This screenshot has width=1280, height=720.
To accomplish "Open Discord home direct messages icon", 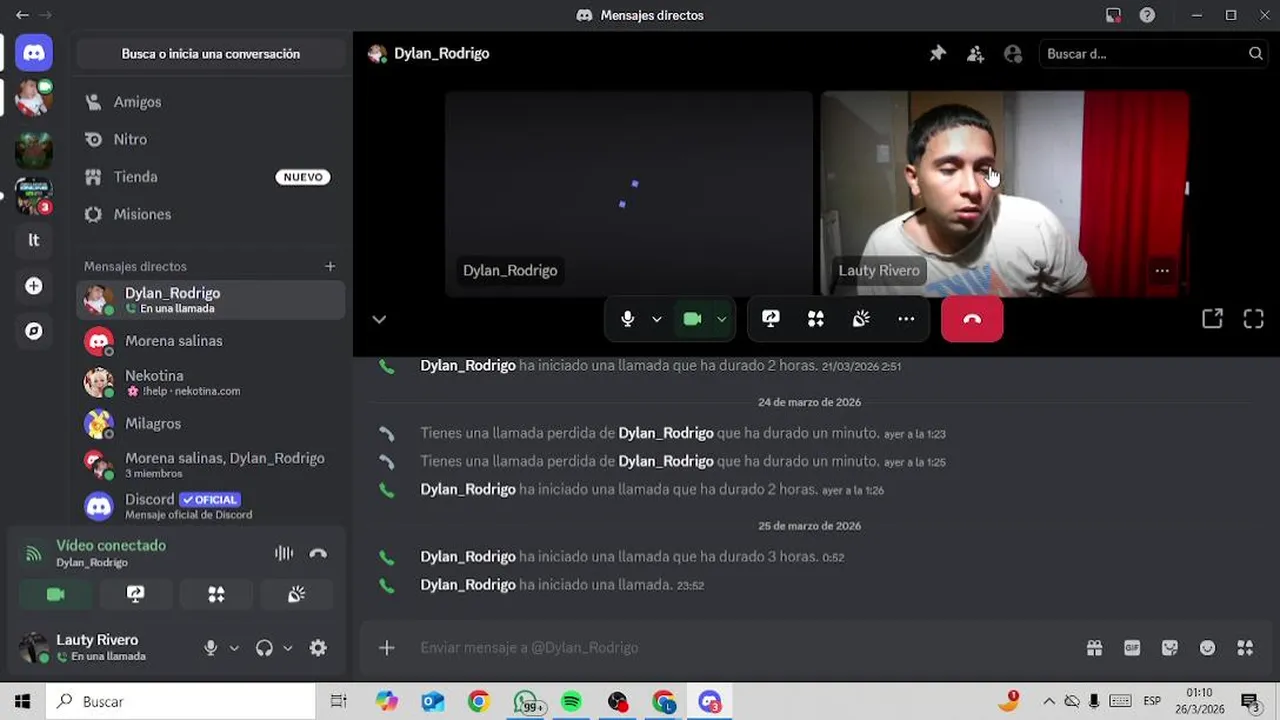I will coord(34,53).
